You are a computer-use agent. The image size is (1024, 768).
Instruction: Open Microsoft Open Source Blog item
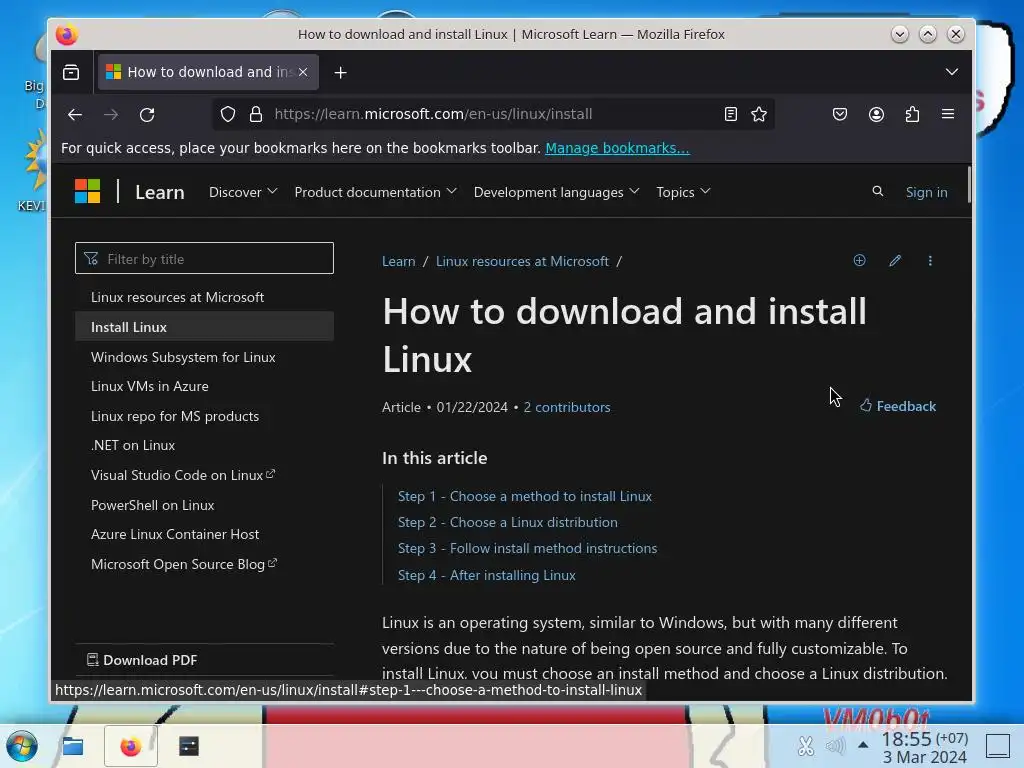184,564
